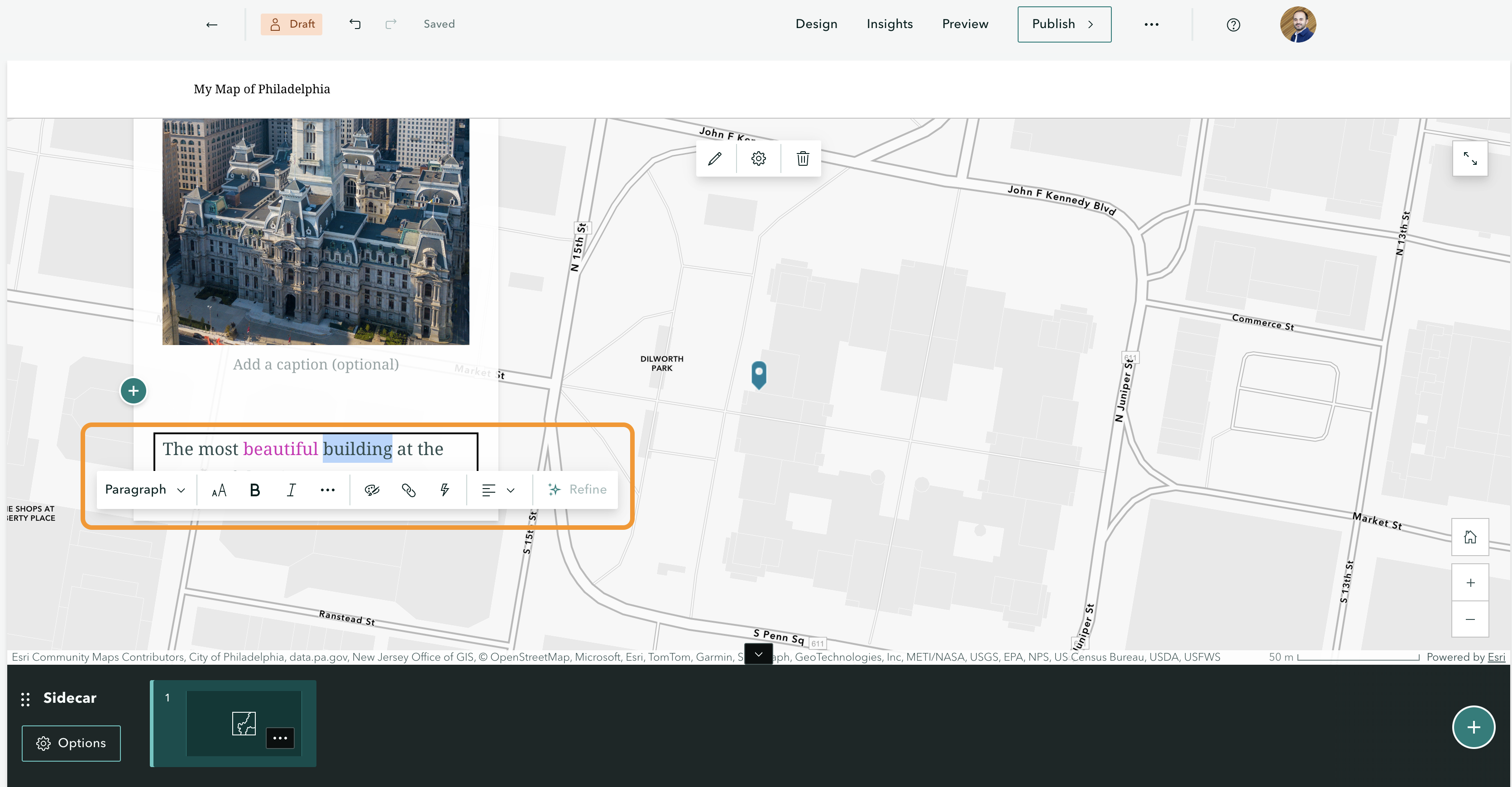
Task: Click the redo arrow icon
Action: (391, 24)
